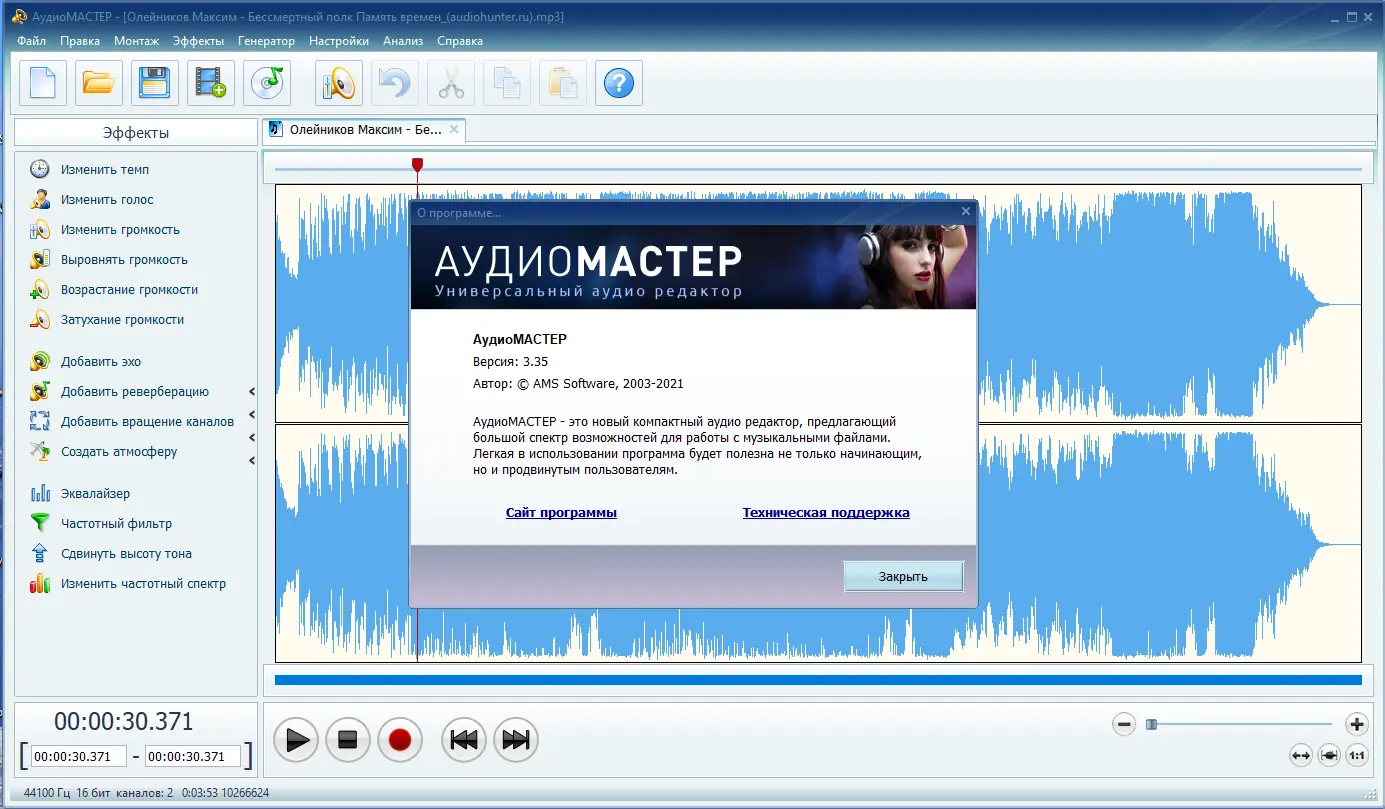
Task: Click the zoom slider handle
Action: (1151, 724)
